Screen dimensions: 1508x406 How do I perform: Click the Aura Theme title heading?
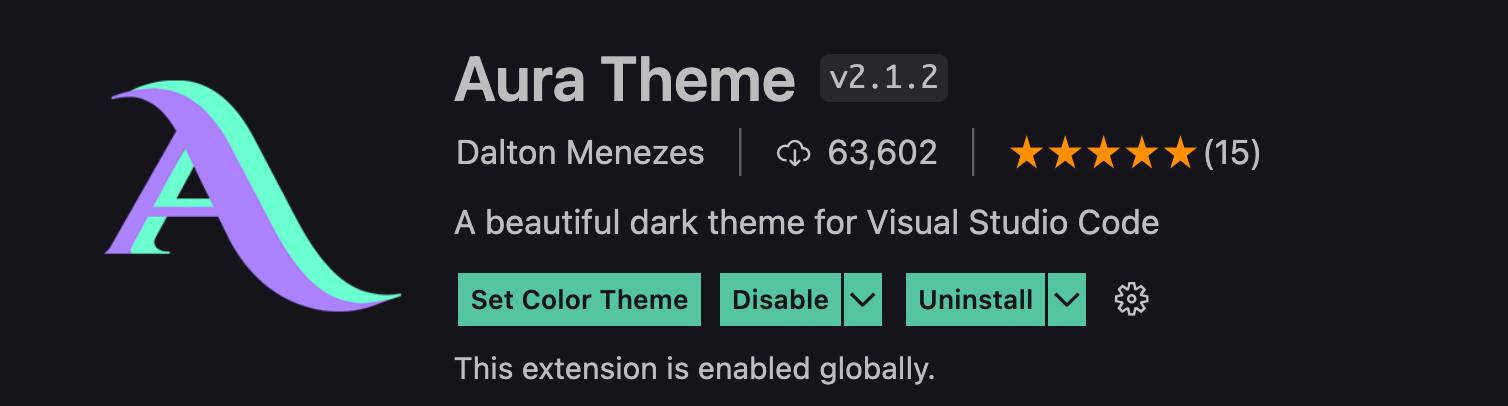pyautogui.click(x=624, y=78)
